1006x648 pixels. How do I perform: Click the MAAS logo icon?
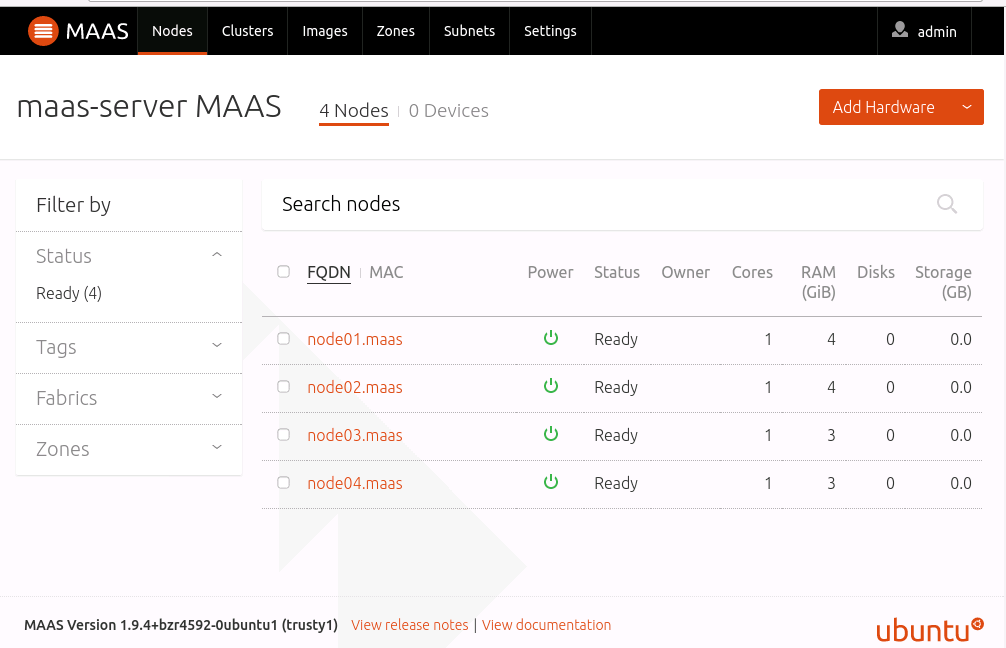tap(43, 31)
